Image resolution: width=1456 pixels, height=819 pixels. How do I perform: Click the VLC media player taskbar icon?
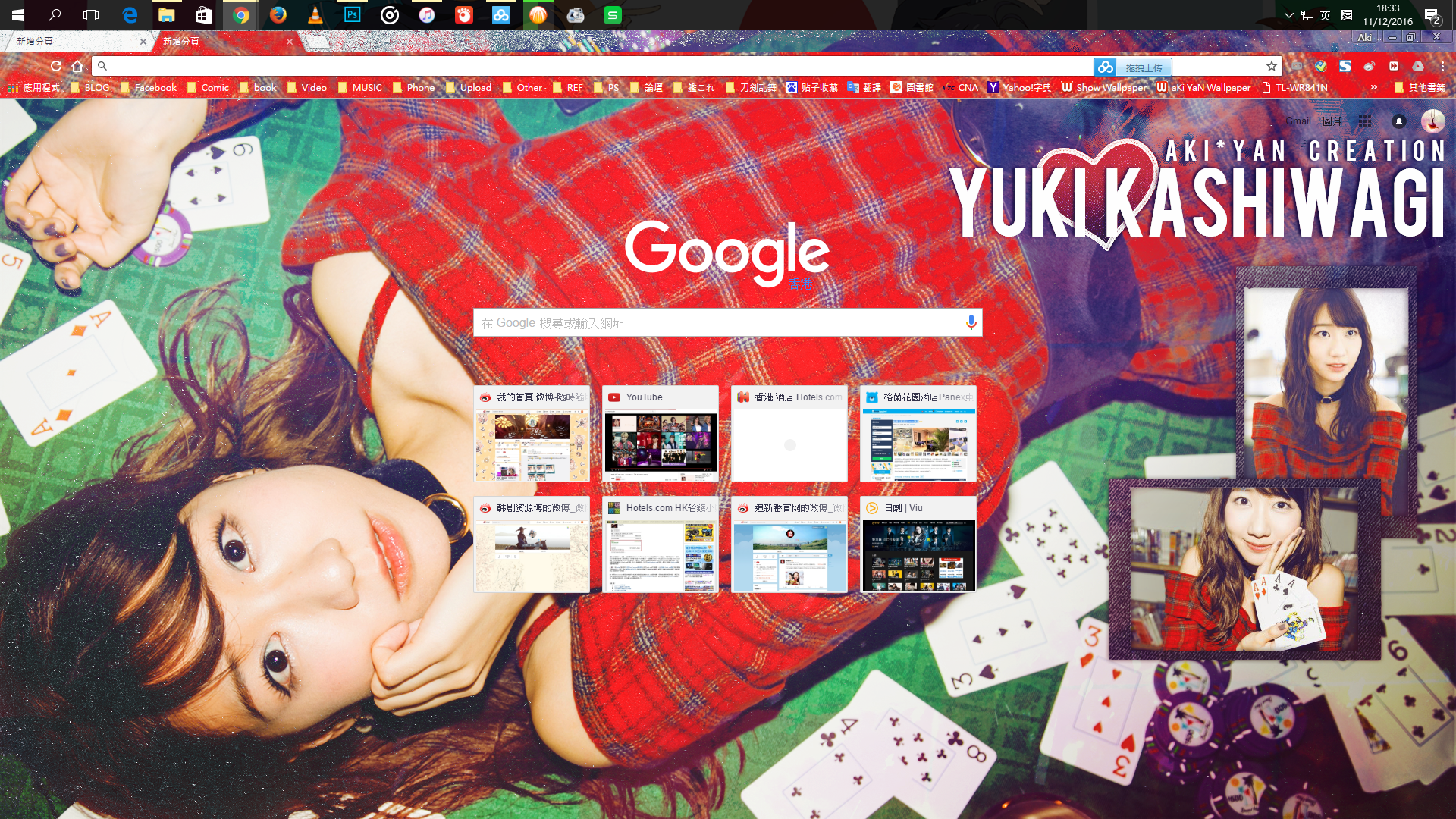(314, 15)
